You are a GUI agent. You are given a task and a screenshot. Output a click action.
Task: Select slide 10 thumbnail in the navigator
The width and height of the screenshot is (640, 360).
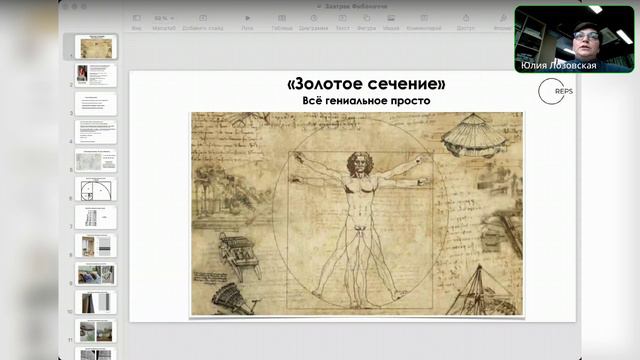tap(96, 302)
